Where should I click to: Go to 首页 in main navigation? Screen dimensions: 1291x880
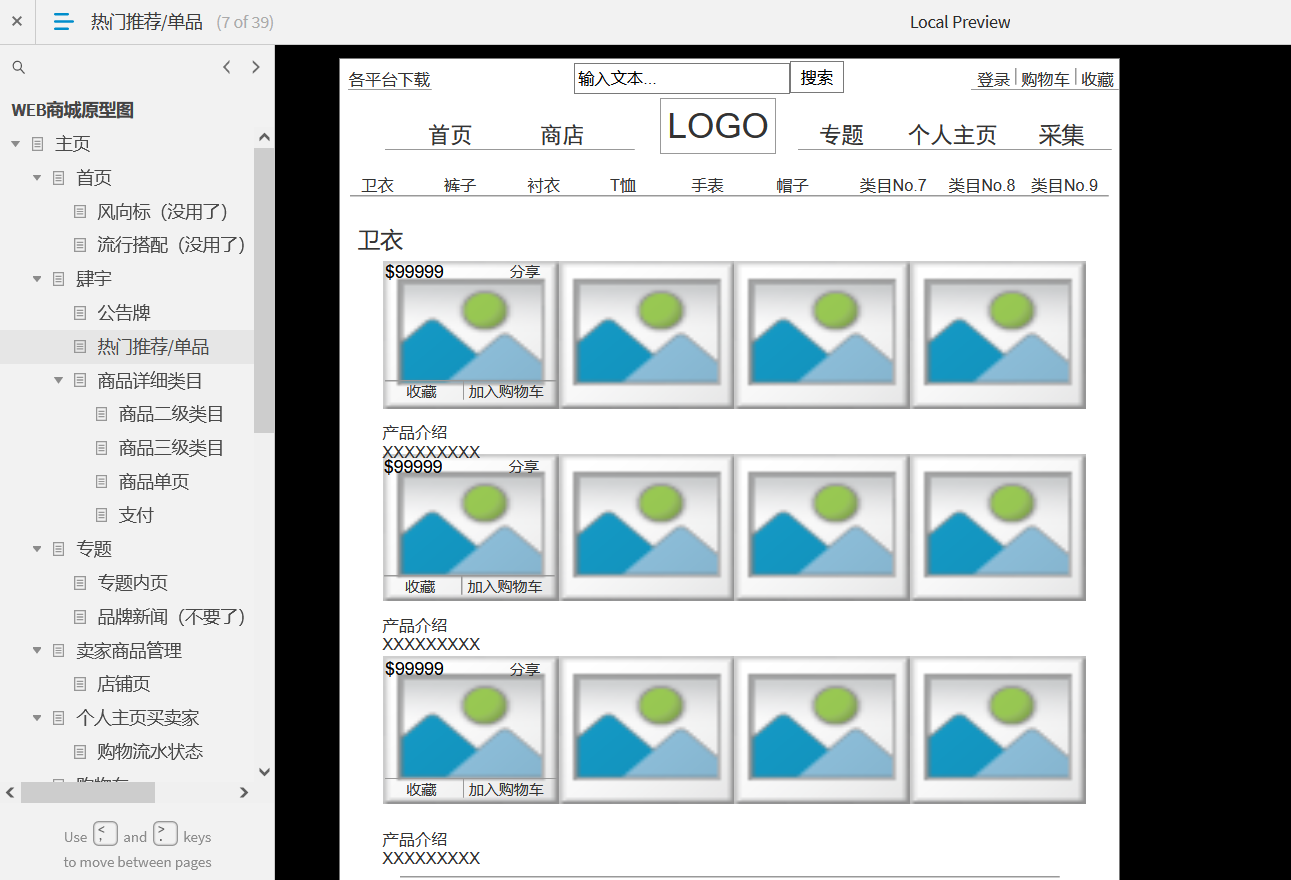tap(450, 135)
